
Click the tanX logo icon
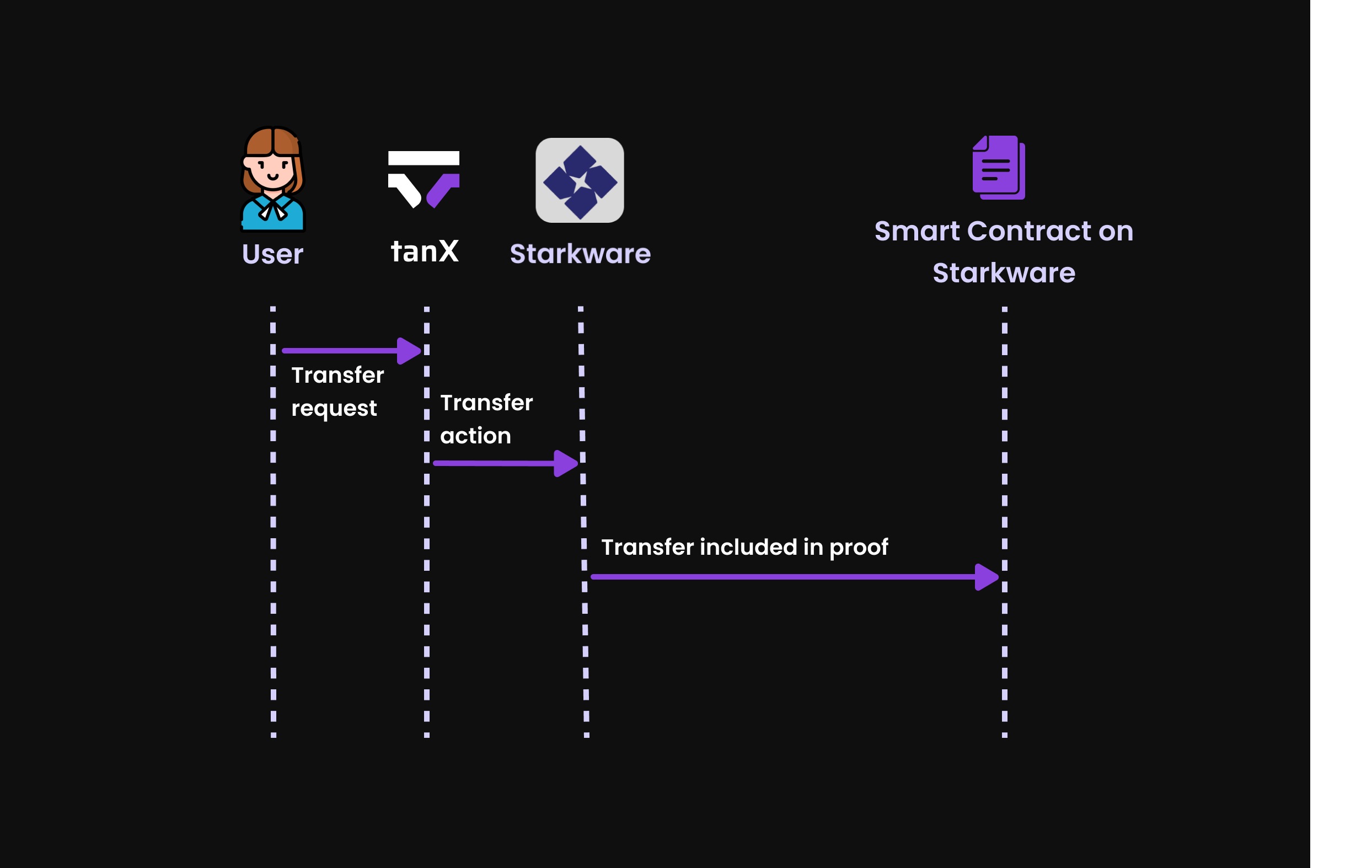point(424,179)
